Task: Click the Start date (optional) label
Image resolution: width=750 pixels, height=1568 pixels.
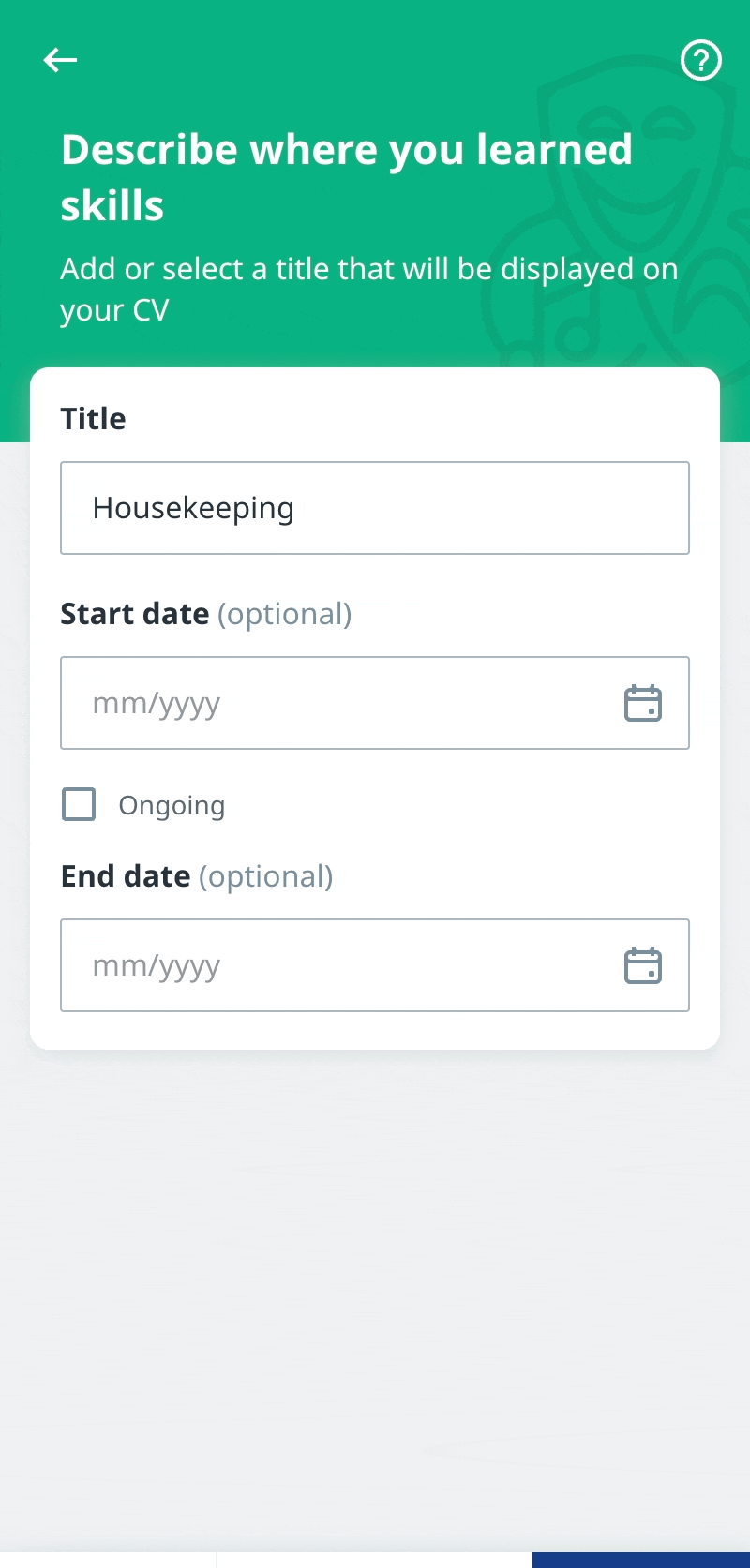Action: tap(206, 614)
